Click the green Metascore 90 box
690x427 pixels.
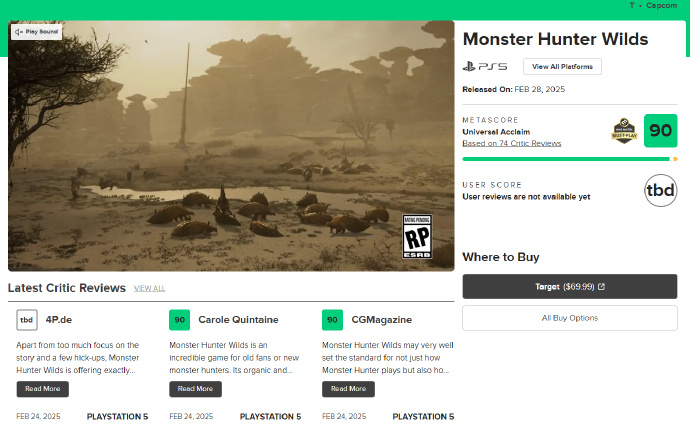(x=660, y=131)
